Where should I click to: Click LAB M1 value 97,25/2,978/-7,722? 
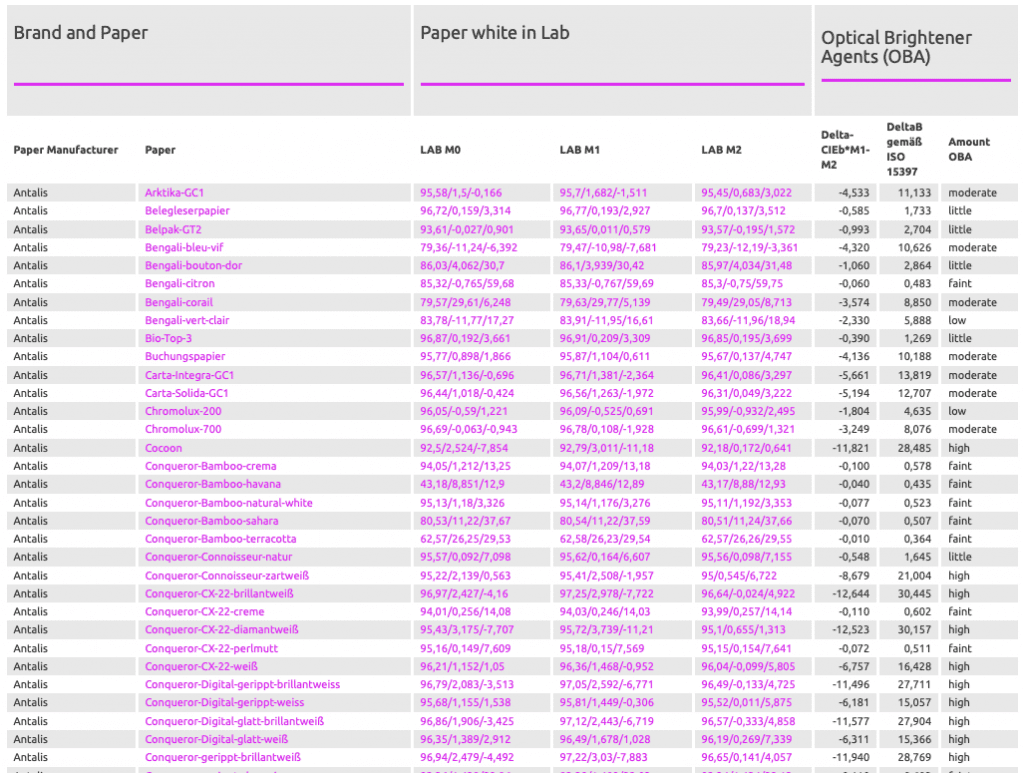607,593
